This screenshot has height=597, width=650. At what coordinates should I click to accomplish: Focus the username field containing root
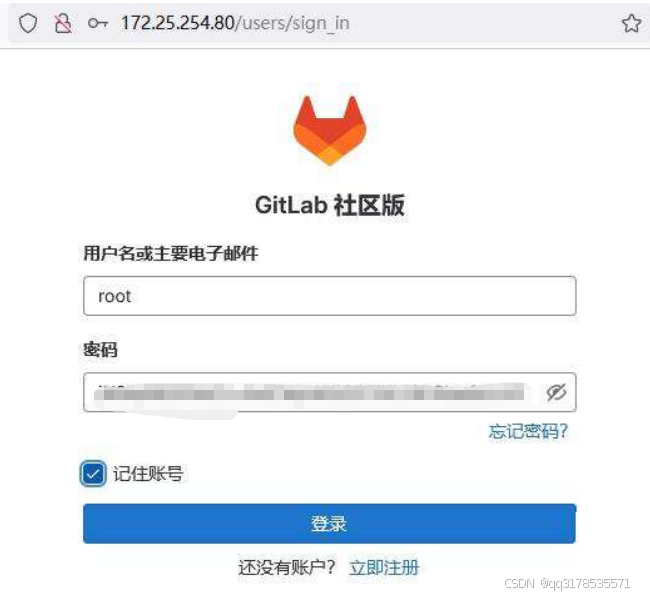click(330, 296)
